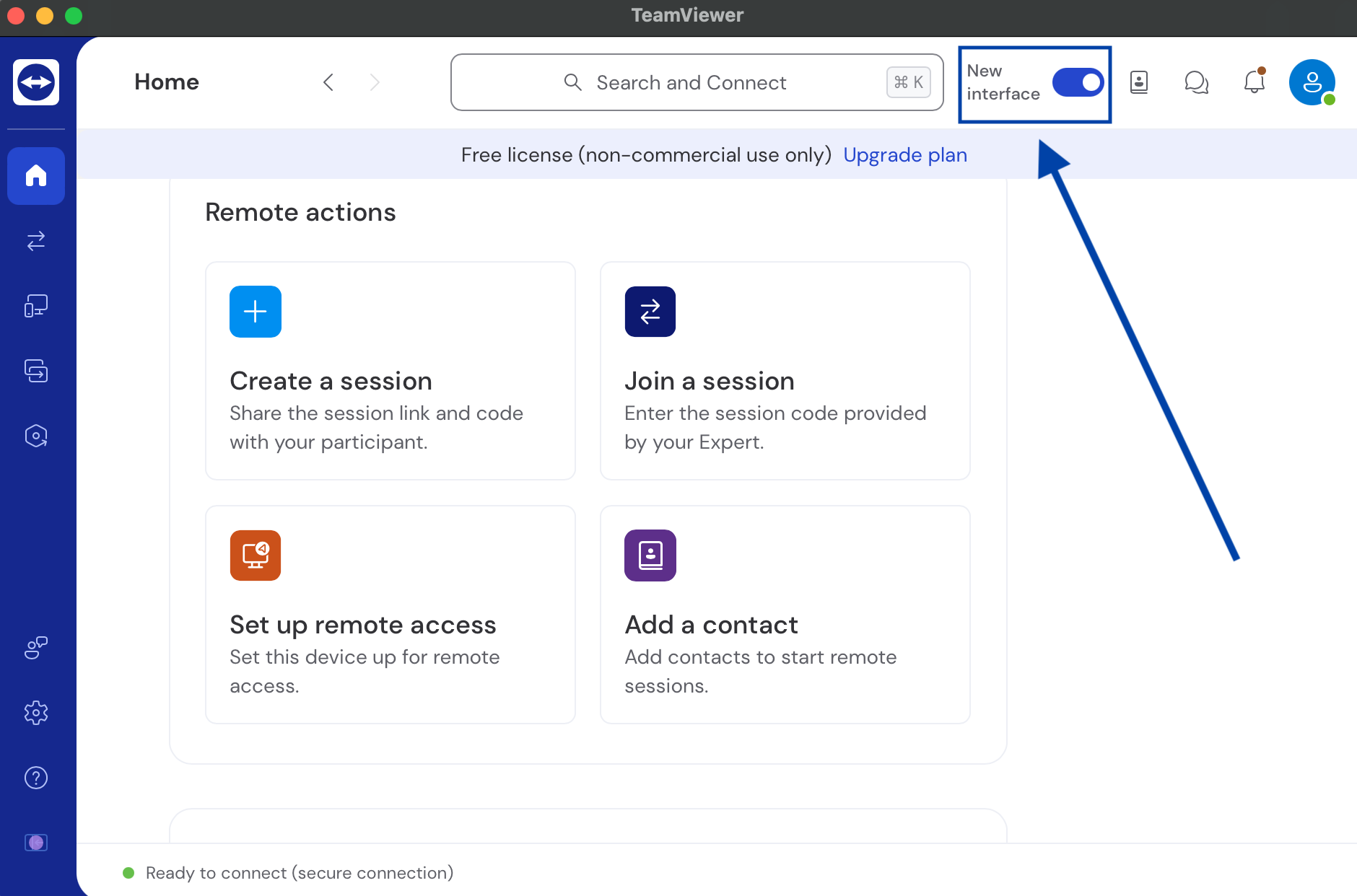
Task: Click the ⌘K shortcut badge
Action: [909, 82]
